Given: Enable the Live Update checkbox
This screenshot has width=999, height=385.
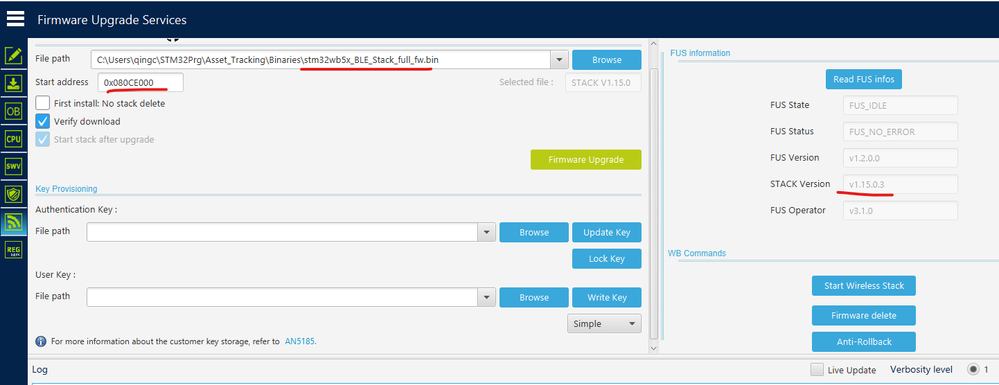Looking at the screenshot, I should pyautogui.click(x=816, y=370).
